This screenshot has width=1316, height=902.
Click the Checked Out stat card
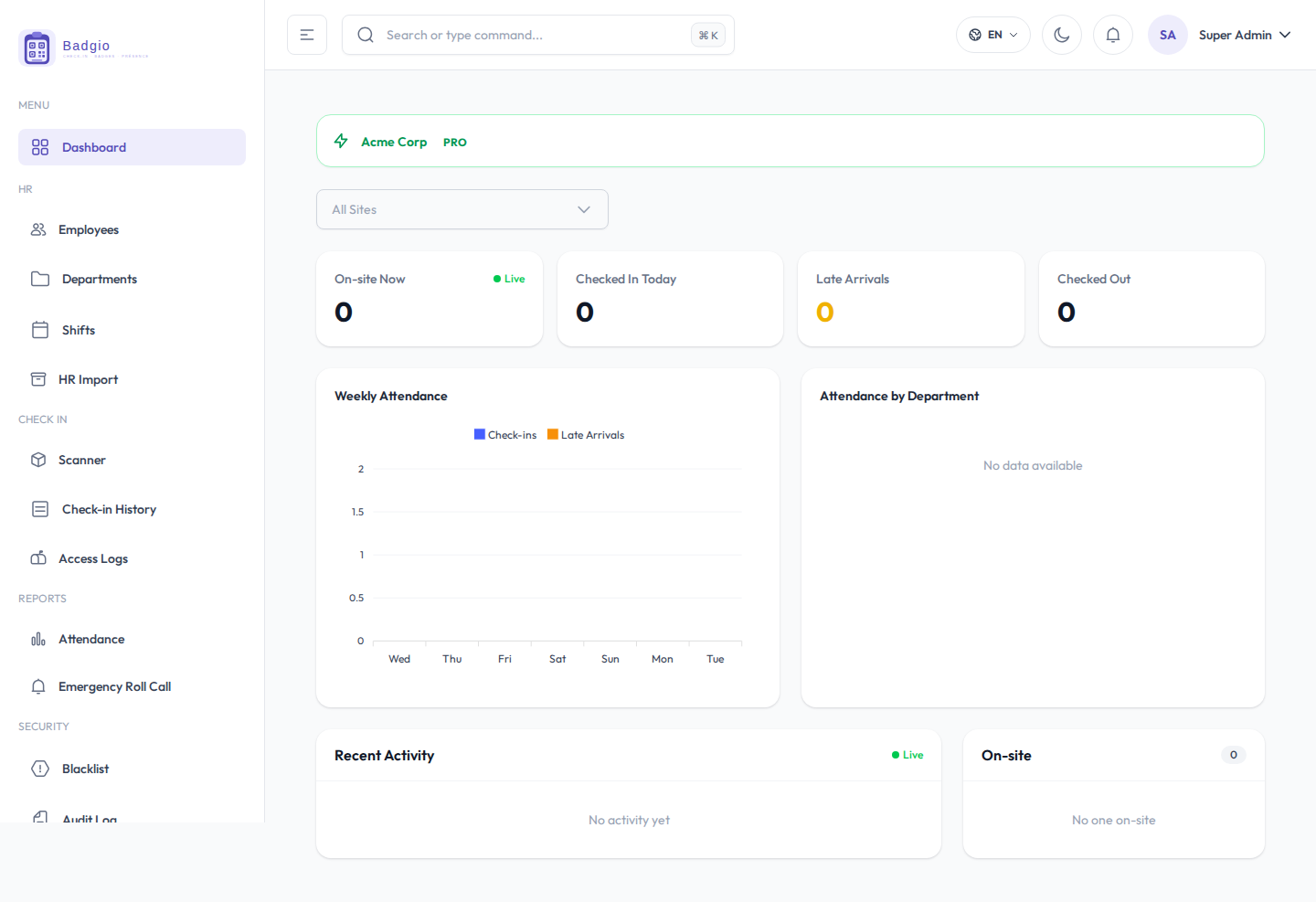[1151, 299]
